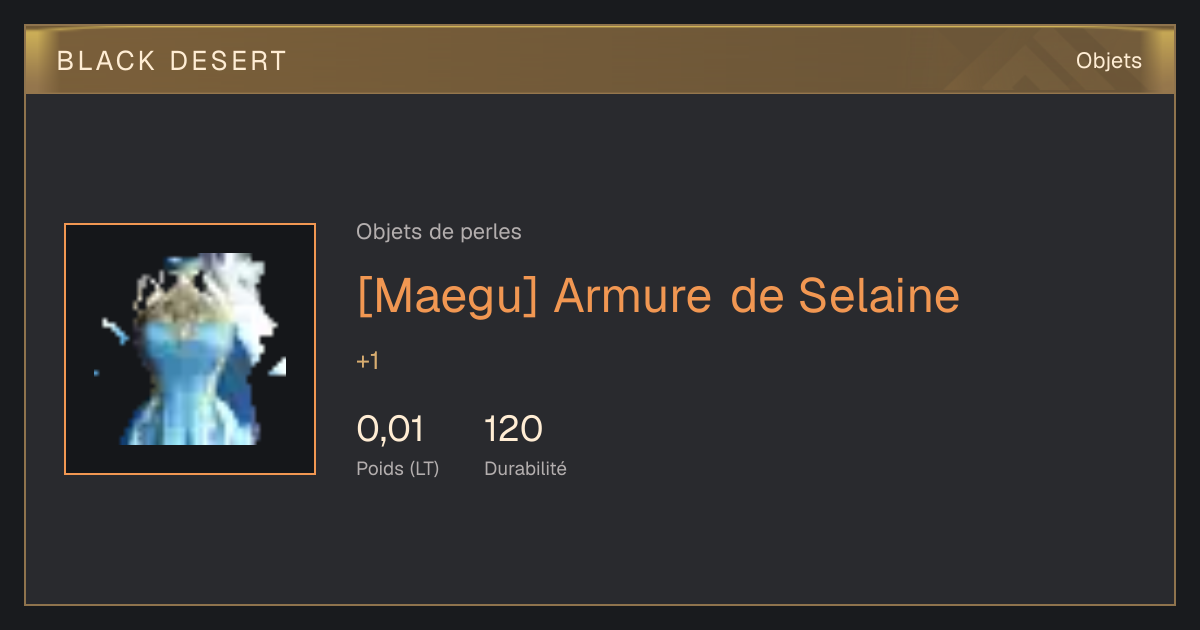Click the 0,01 weight value
The height and width of the screenshot is (630, 1200).
[x=390, y=429]
